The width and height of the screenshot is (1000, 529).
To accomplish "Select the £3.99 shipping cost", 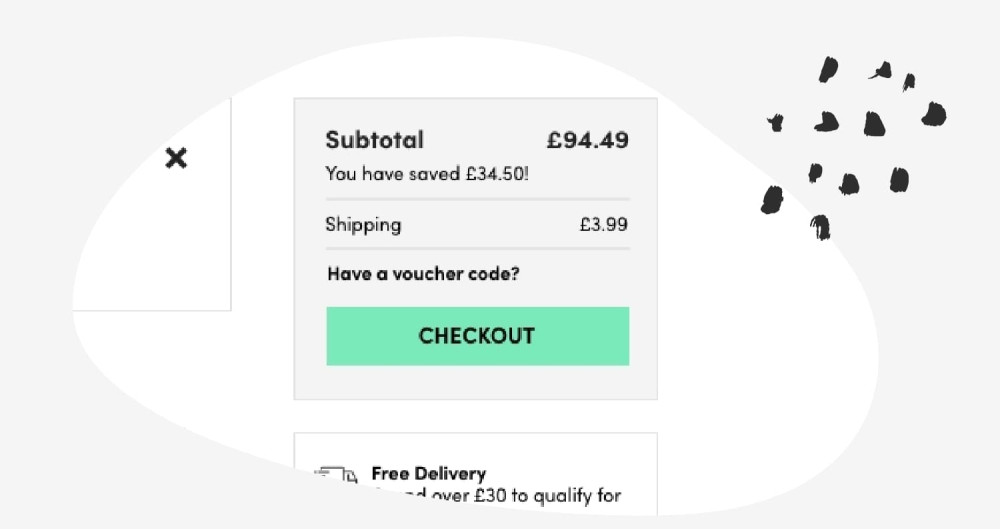I will [604, 225].
